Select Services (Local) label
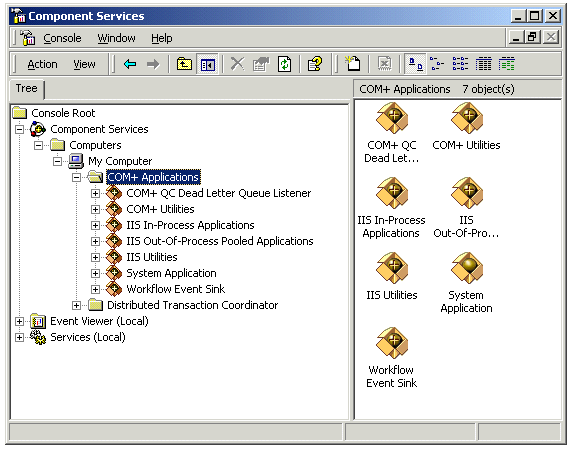Viewport: 574px width, 454px height. pyautogui.click(x=88, y=337)
